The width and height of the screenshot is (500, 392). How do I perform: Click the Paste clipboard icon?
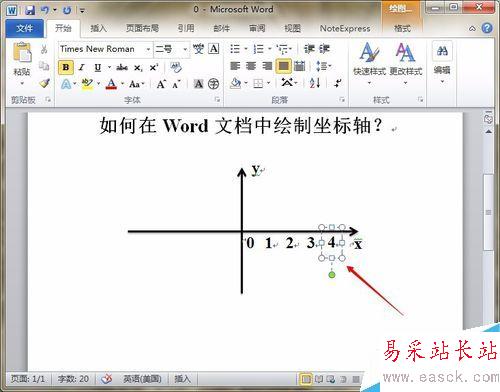click(22, 52)
